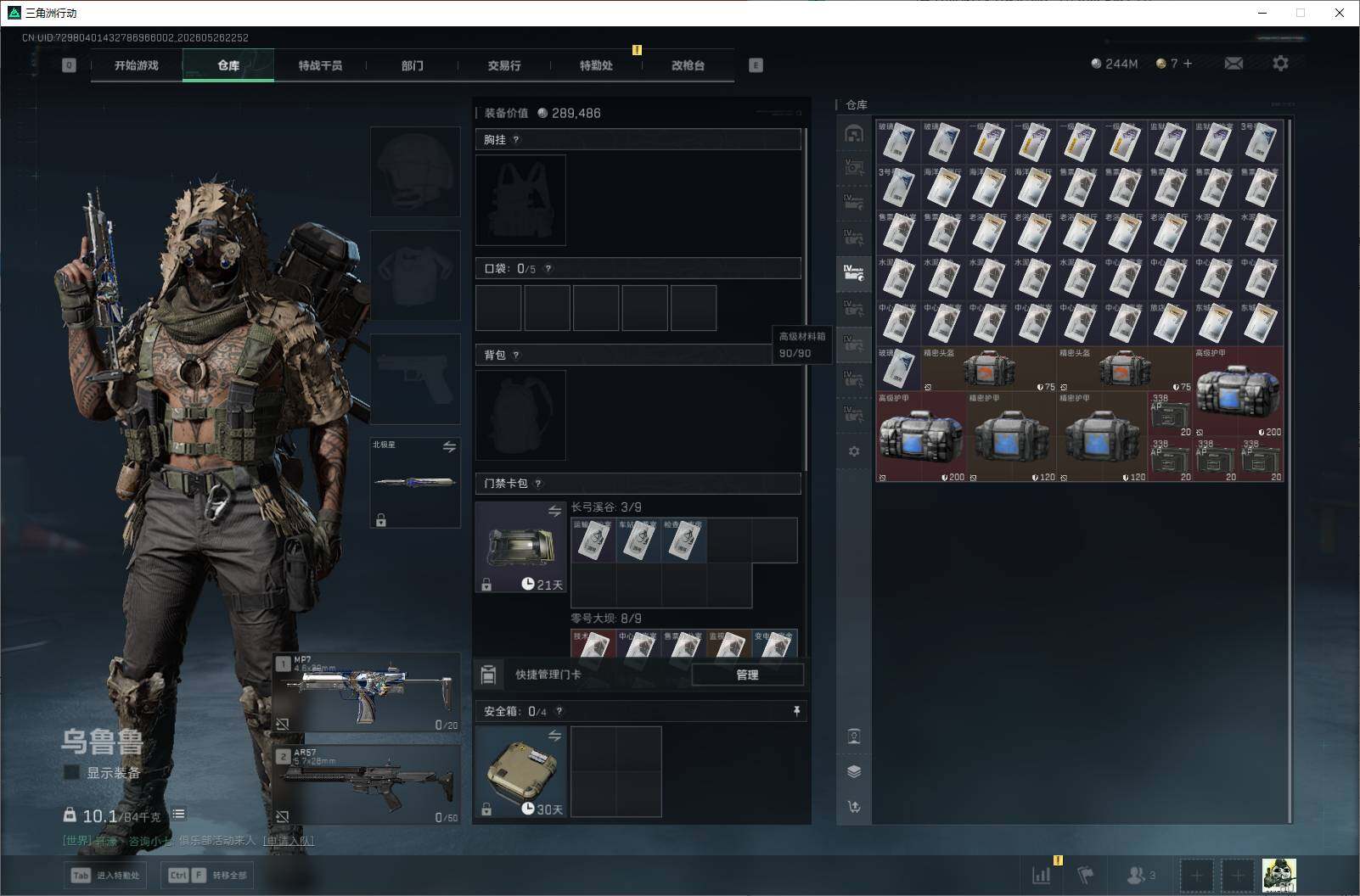Select the first 精密护甲 120 kit
Image resolution: width=1360 pixels, height=896 pixels.
[1011, 437]
